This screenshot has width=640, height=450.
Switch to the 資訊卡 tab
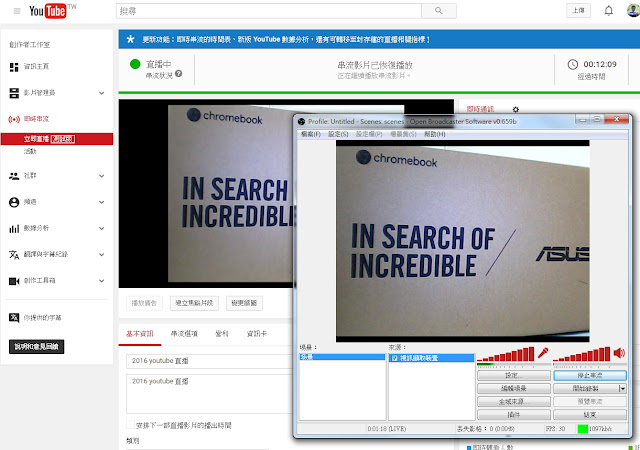pos(257,334)
